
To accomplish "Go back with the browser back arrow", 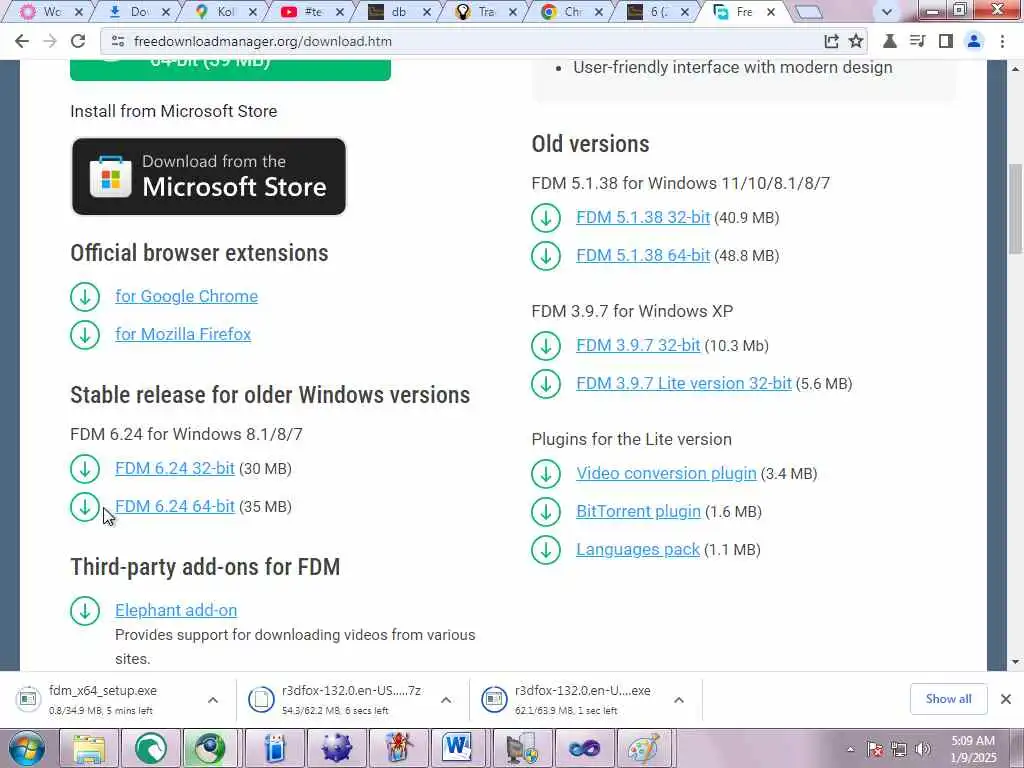I will click(x=22, y=41).
